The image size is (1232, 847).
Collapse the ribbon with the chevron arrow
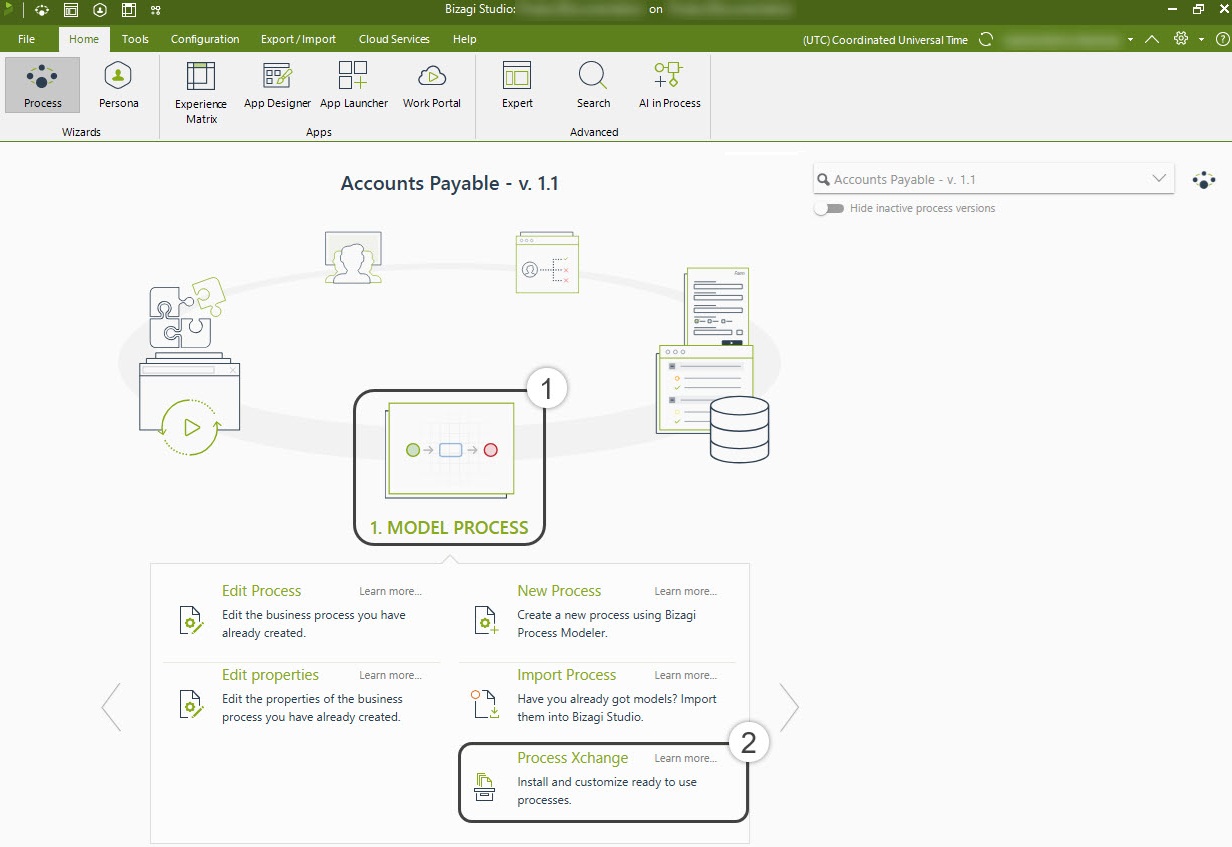point(1152,39)
